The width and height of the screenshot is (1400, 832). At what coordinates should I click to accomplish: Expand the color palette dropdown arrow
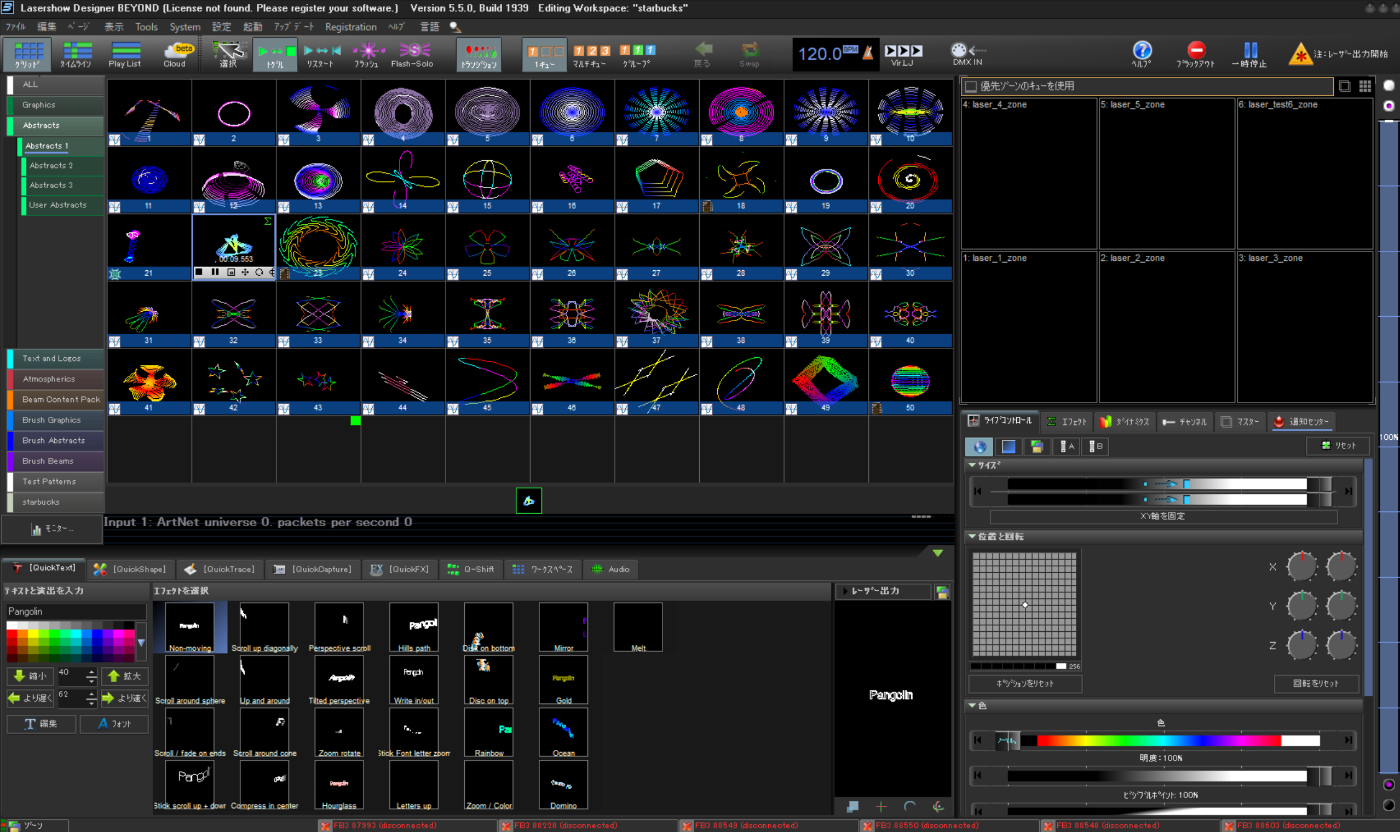141,642
